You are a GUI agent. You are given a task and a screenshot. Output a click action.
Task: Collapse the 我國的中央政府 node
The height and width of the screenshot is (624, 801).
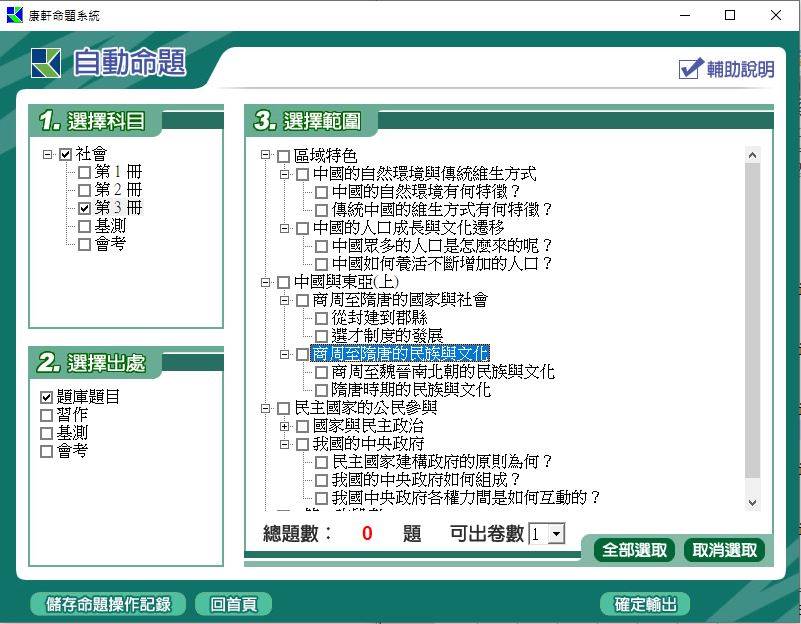[285, 444]
